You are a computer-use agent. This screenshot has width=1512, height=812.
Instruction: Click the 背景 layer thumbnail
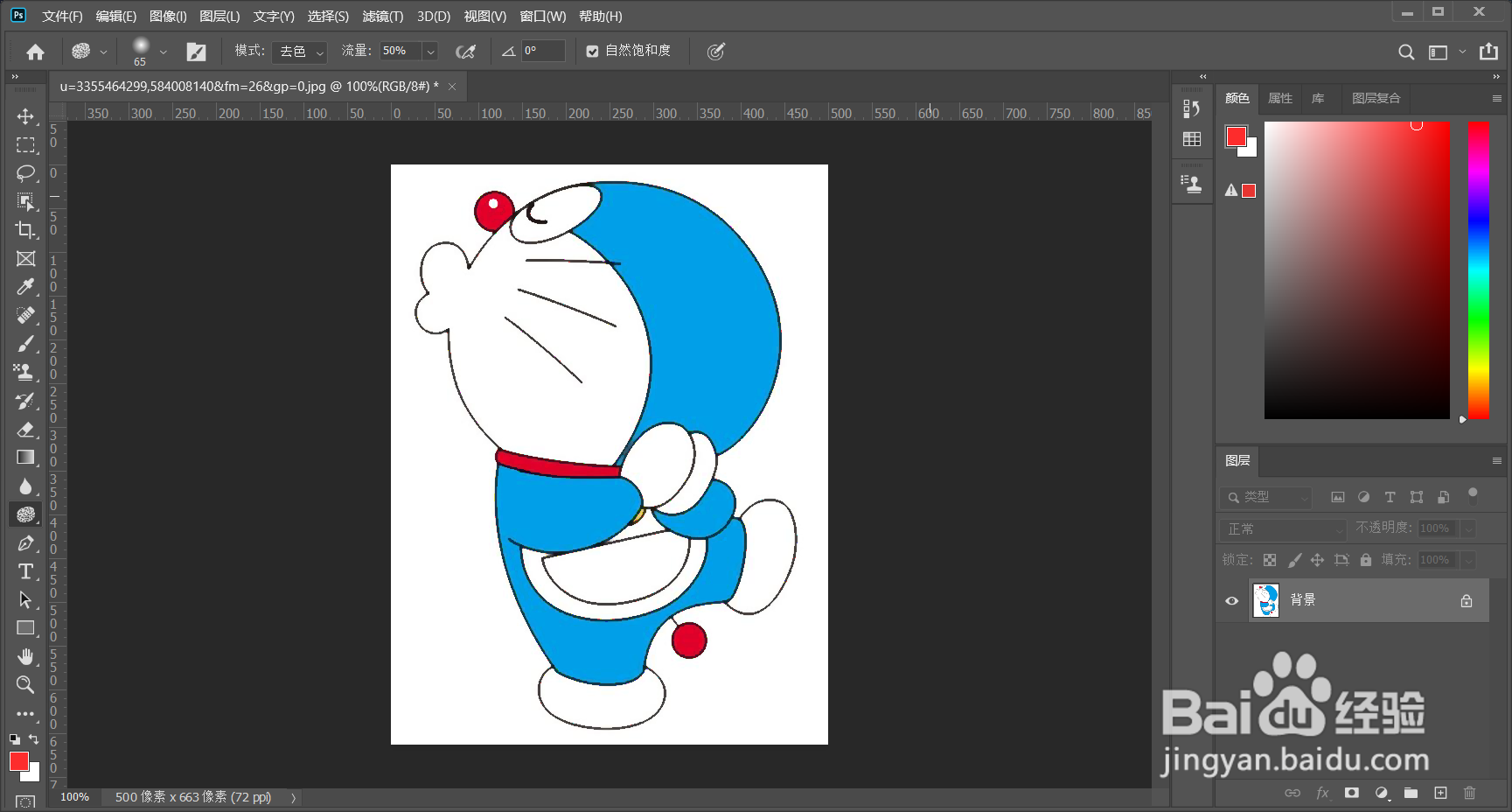pos(1265,600)
